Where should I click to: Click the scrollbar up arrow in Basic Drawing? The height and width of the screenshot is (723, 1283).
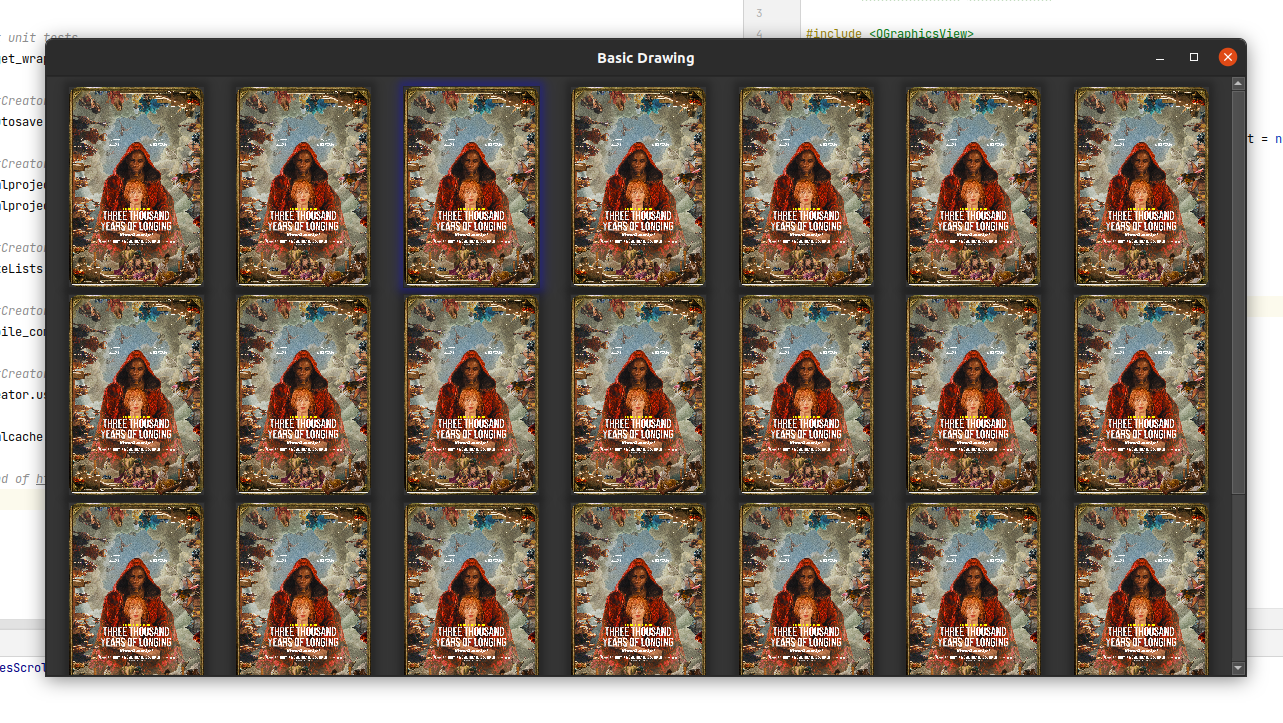(1238, 84)
